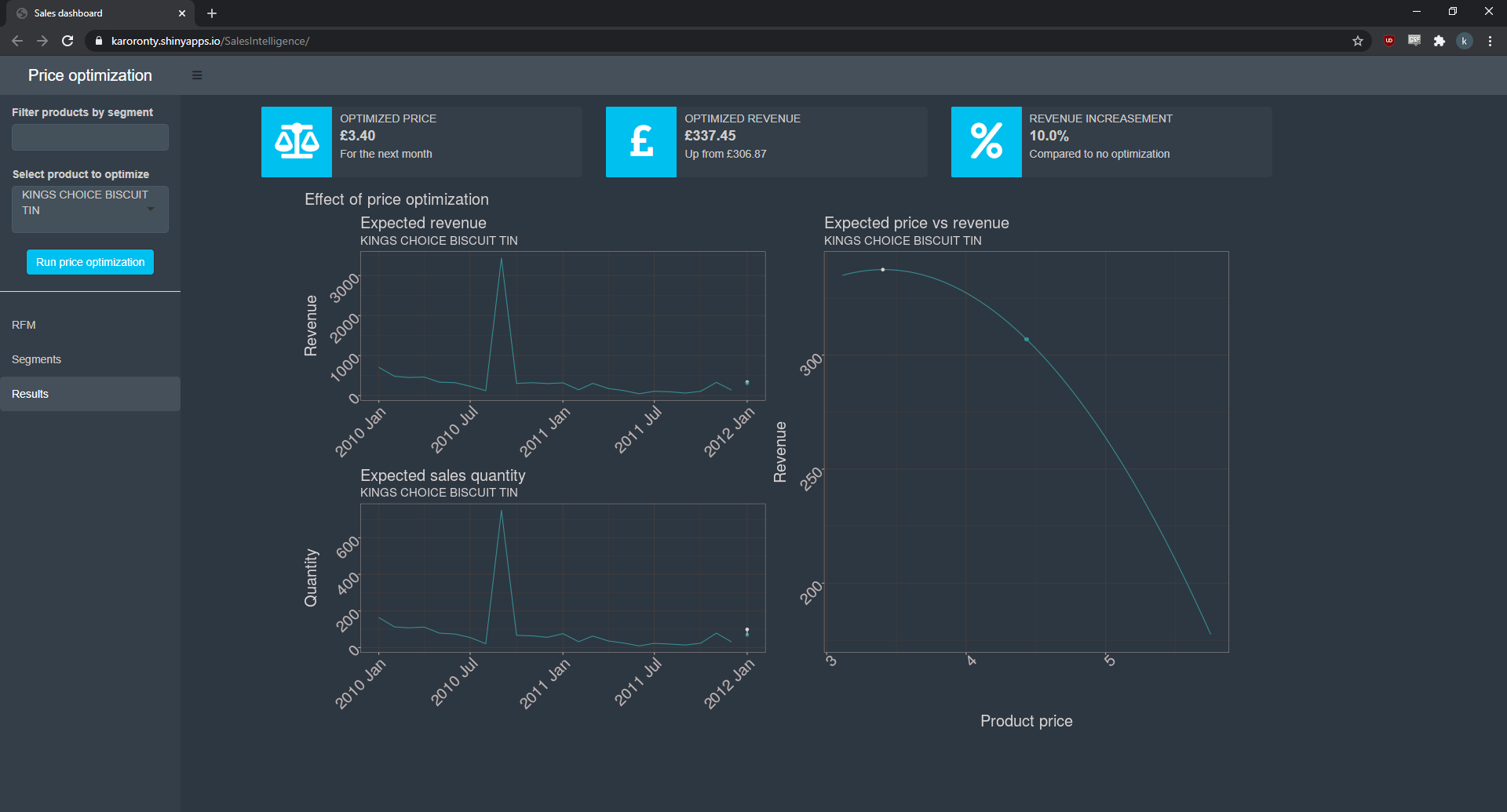Click the 'Expected sales quantity' chart title
Image resolution: width=1507 pixels, height=812 pixels.
[x=443, y=475]
